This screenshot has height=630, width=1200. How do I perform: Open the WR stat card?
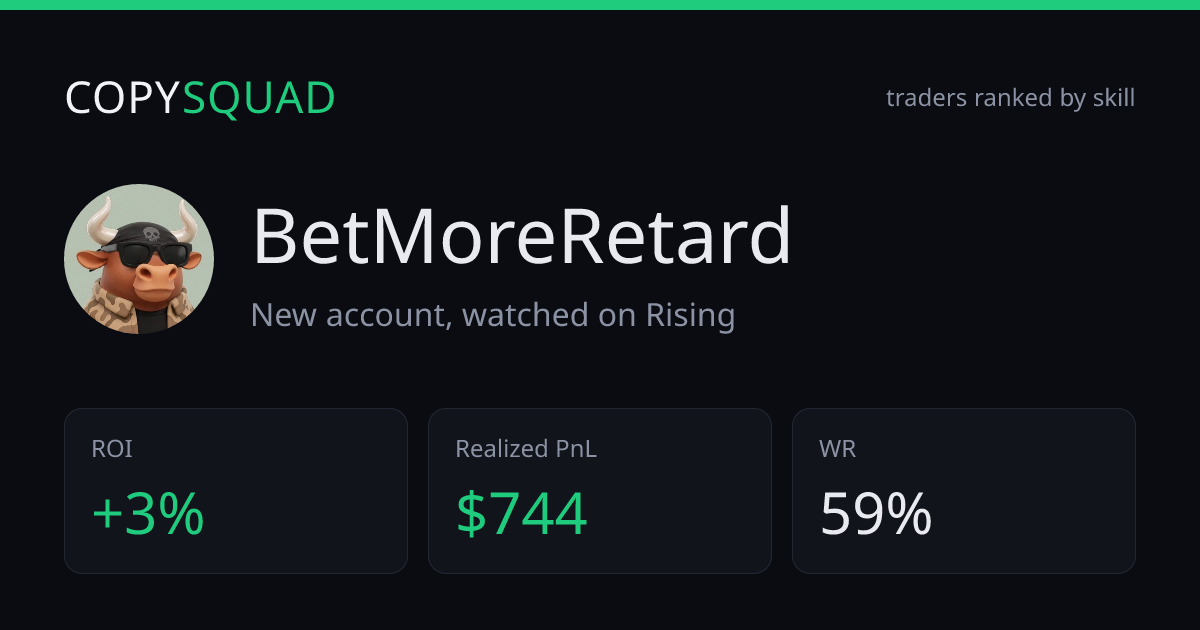tap(964, 491)
